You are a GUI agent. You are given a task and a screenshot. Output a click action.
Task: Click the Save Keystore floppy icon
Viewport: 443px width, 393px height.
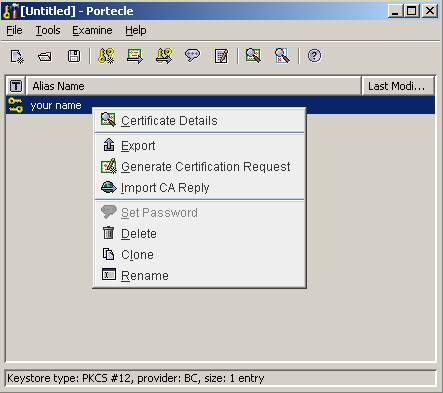[74, 56]
